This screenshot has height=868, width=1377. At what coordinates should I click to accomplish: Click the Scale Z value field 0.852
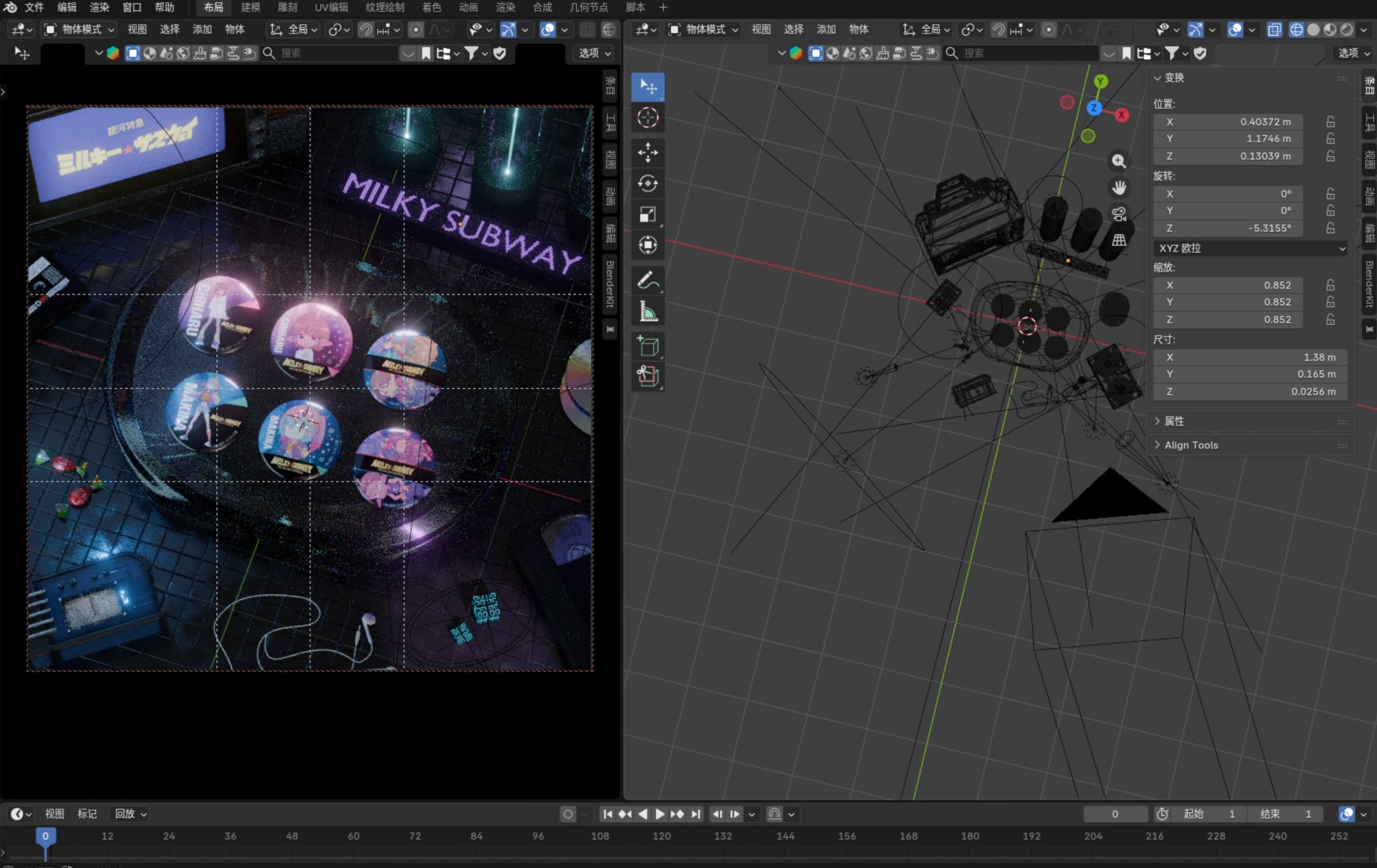(x=1228, y=319)
